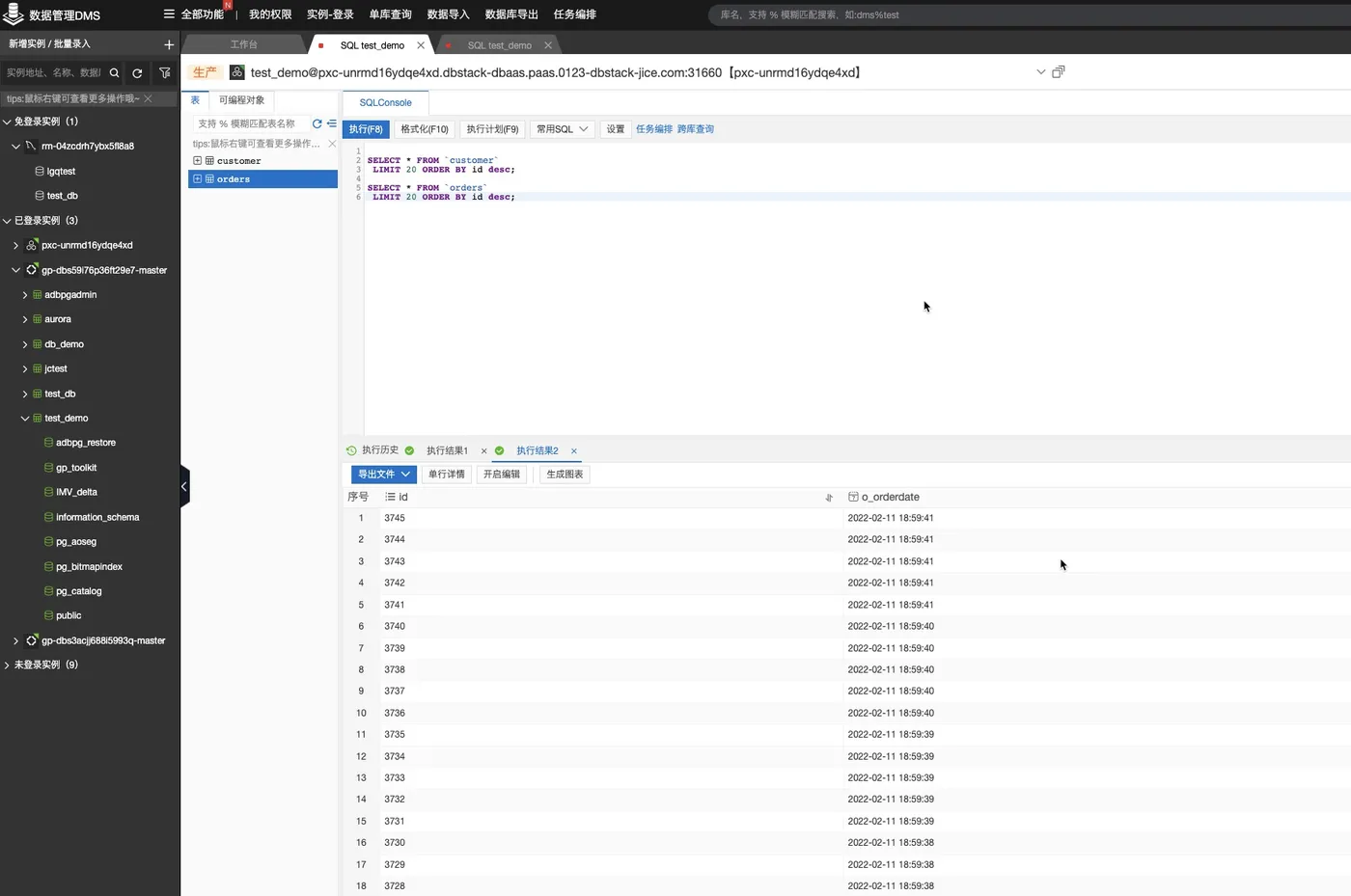Click the list options icon next to table refresh
This screenshot has width=1351, height=896.
[x=332, y=123]
